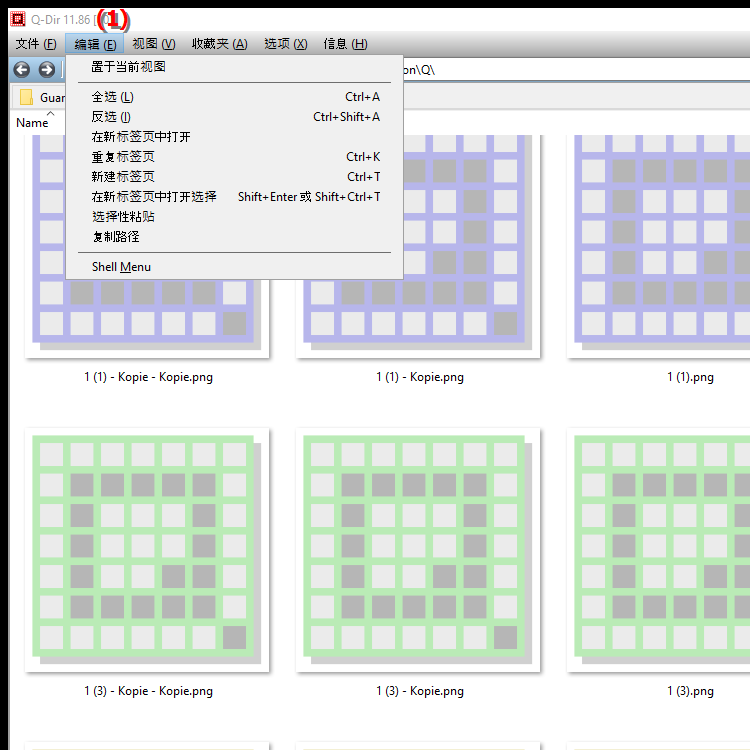Click file name text 1 (3).png
The width and height of the screenshot is (750, 750).
pyautogui.click(x=690, y=691)
